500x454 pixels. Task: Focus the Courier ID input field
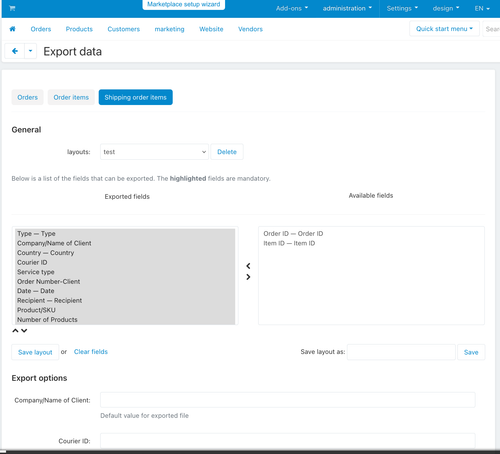coord(288,441)
